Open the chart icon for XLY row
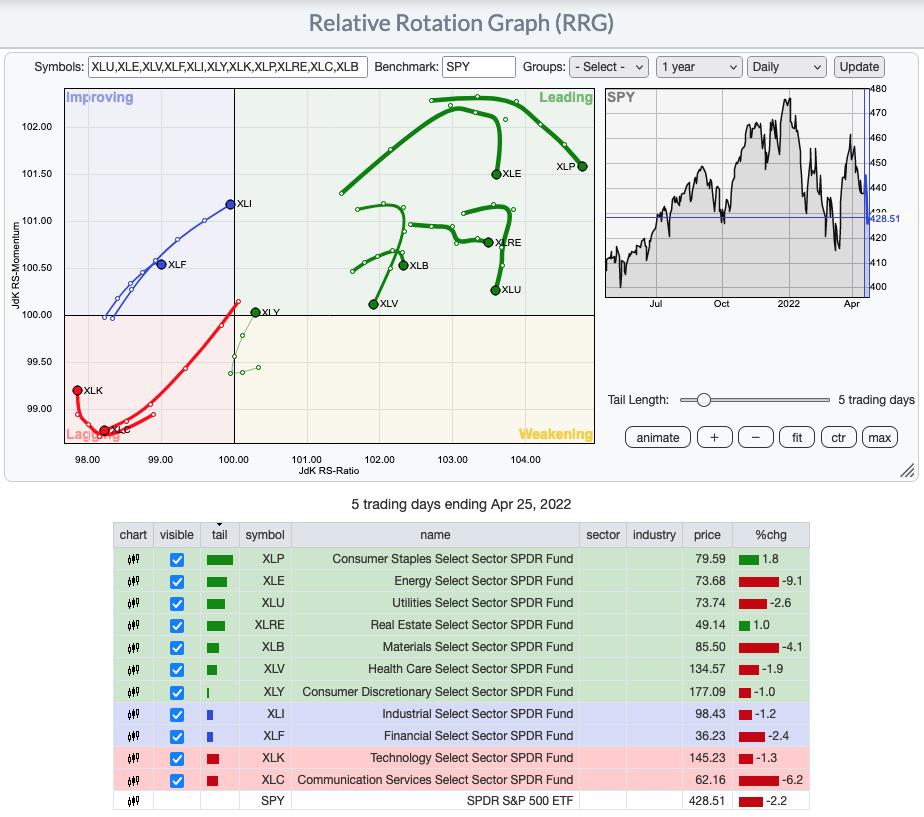Screen dimensions: 924x817 point(133,691)
